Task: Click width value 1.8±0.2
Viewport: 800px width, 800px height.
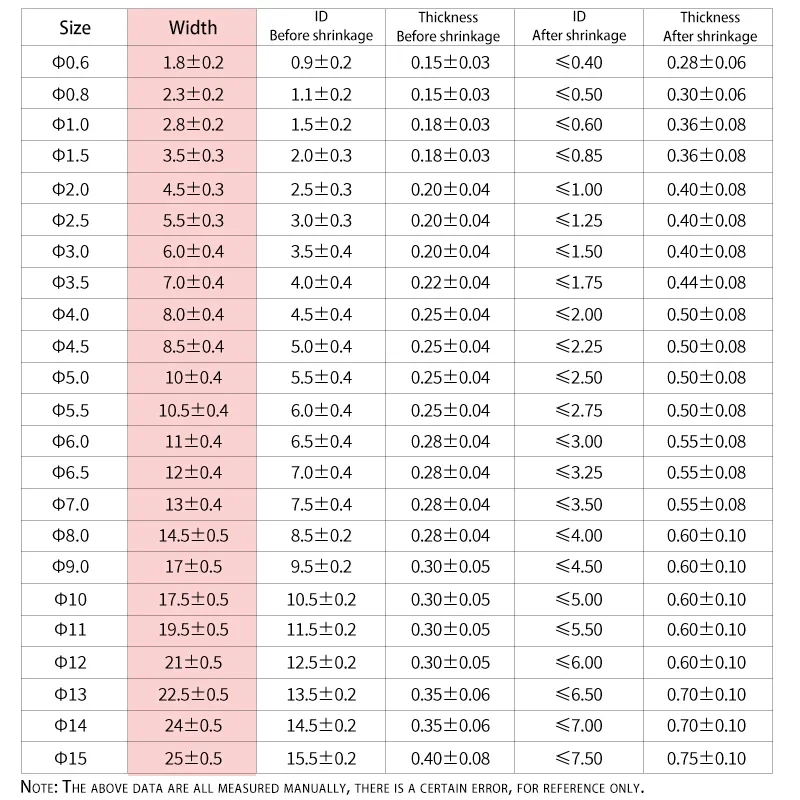Action: pos(192,62)
